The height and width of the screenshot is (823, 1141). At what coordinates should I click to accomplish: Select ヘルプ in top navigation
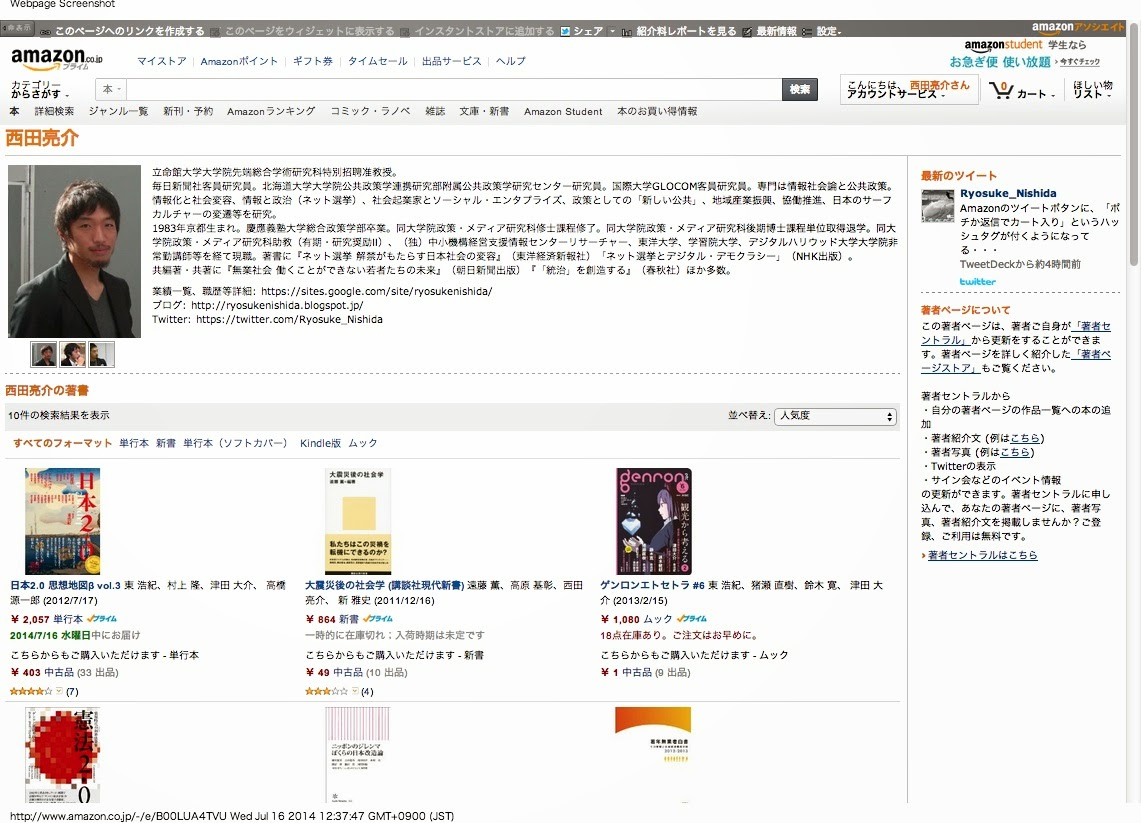510,61
